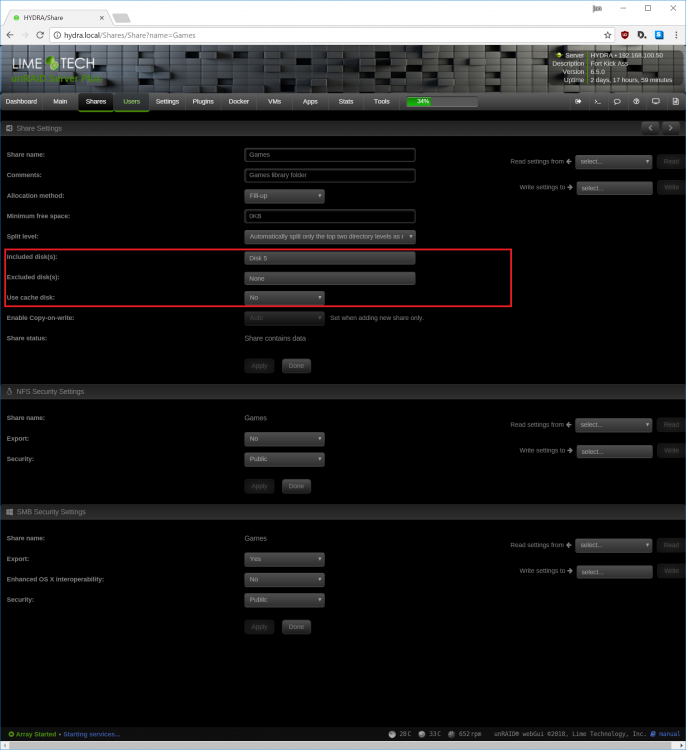Click Done in NFS Security Settings
The width and height of the screenshot is (686, 750).
point(296,486)
